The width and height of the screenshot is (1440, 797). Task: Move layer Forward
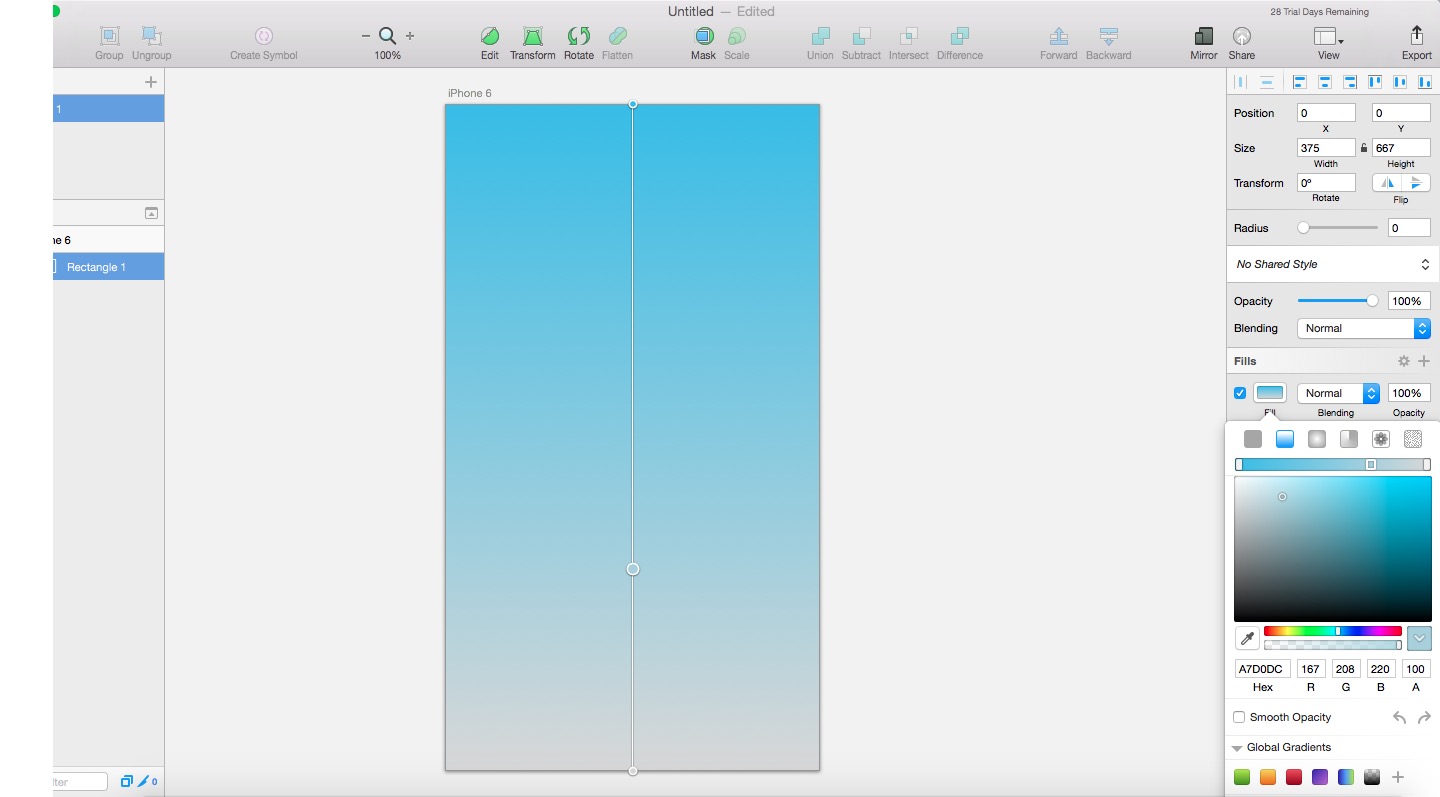click(x=1059, y=37)
